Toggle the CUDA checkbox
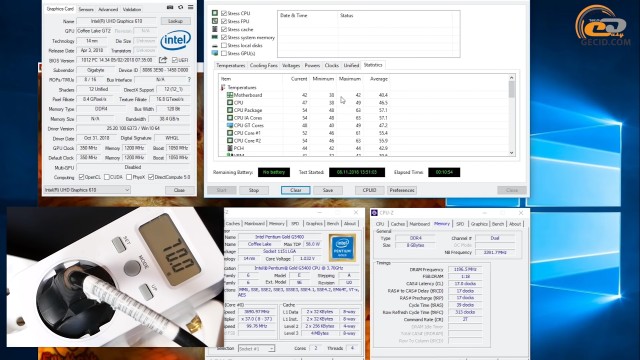 (x=107, y=177)
